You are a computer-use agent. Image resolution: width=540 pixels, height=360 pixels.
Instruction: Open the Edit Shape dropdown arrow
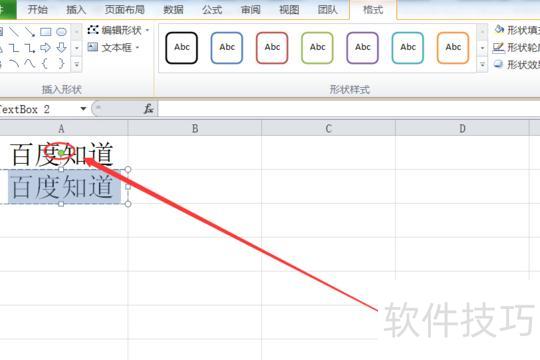pyautogui.click(x=147, y=30)
